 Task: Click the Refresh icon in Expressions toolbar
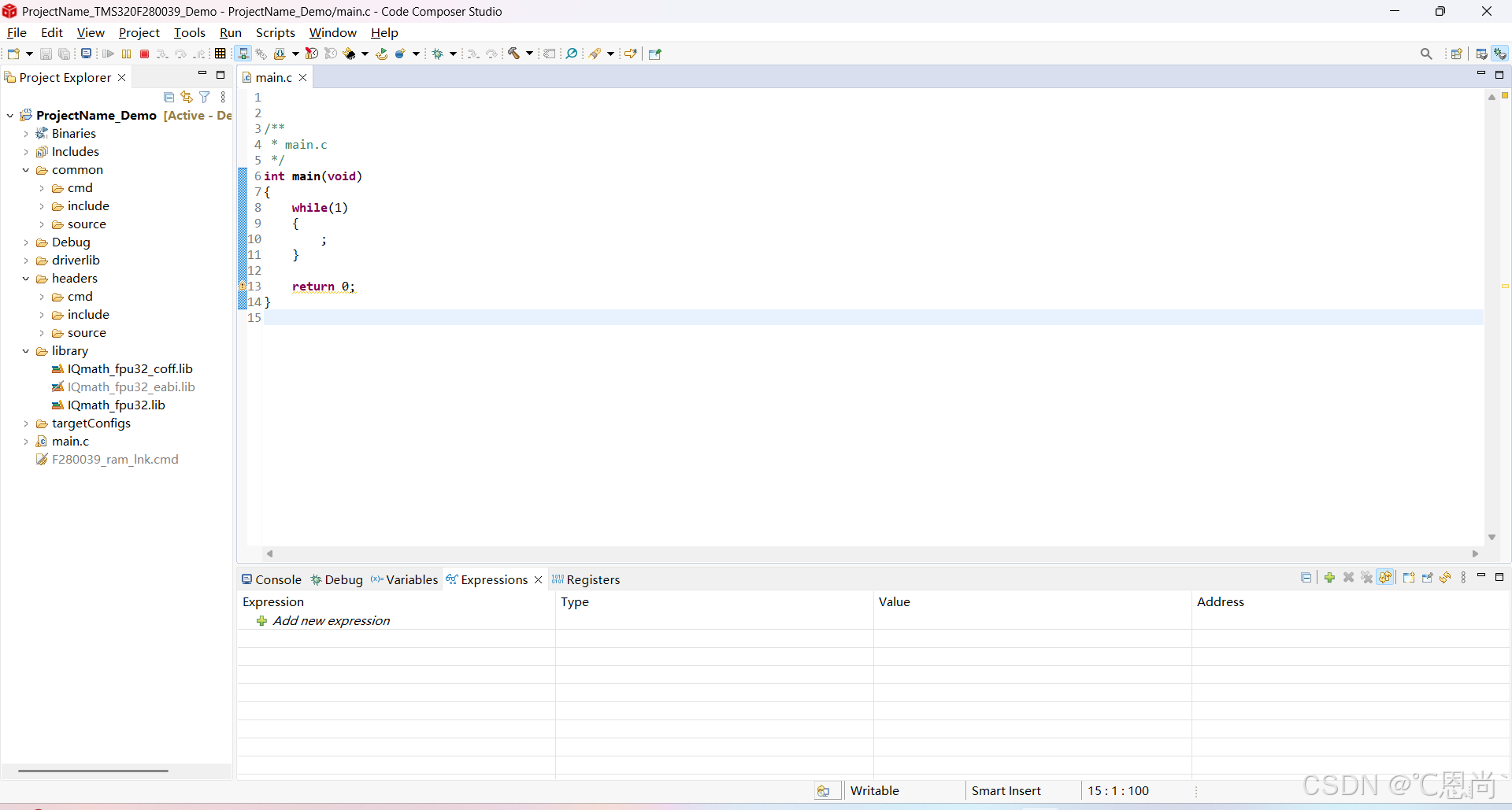coord(1446,578)
